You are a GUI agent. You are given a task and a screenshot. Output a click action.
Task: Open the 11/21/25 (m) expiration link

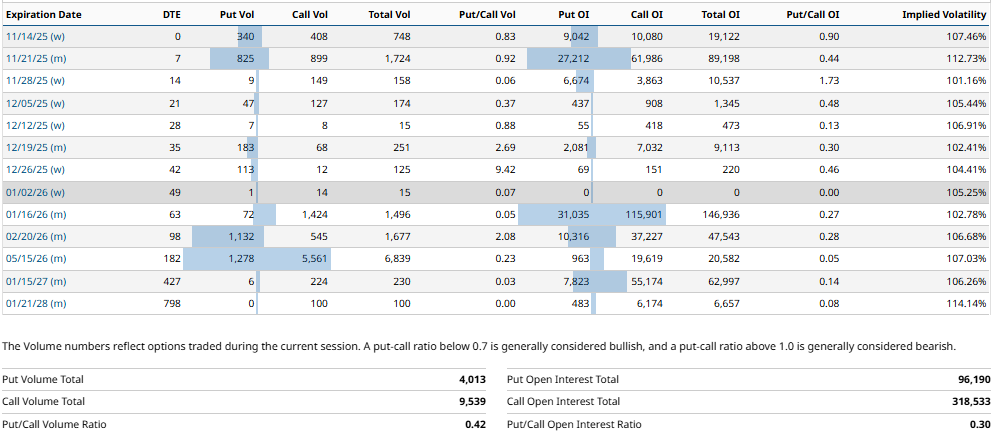(36, 59)
